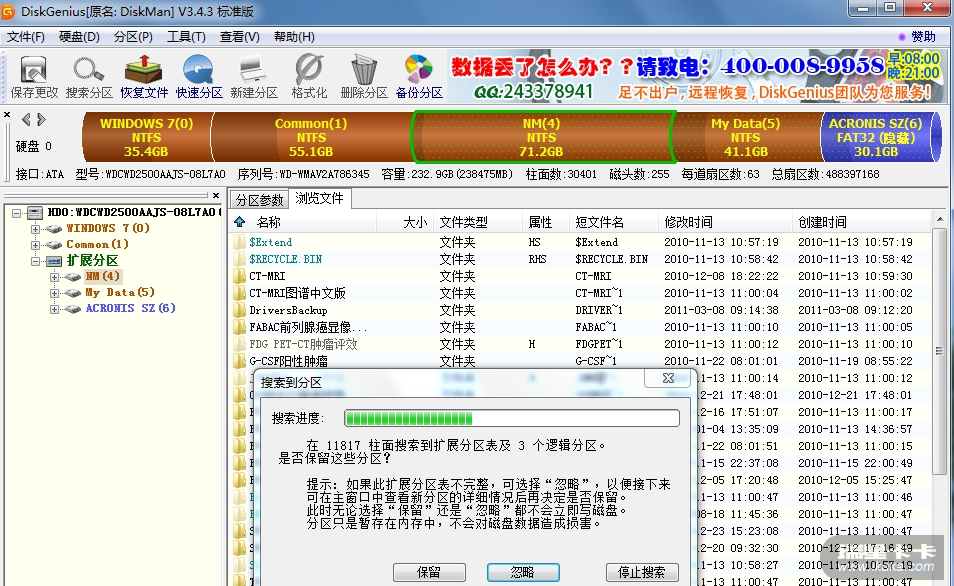Expand the ACRONIS SZ(6) tree node
The height and width of the screenshot is (586, 954).
pos(54,309)
